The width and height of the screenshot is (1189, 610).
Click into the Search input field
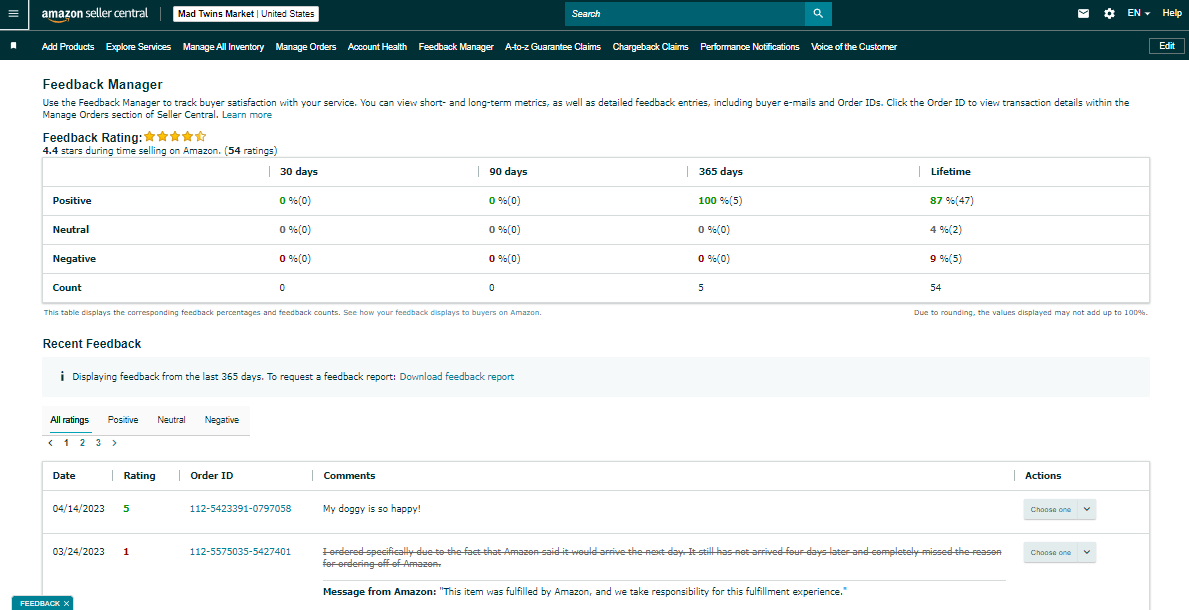click(x=685, y=14)
